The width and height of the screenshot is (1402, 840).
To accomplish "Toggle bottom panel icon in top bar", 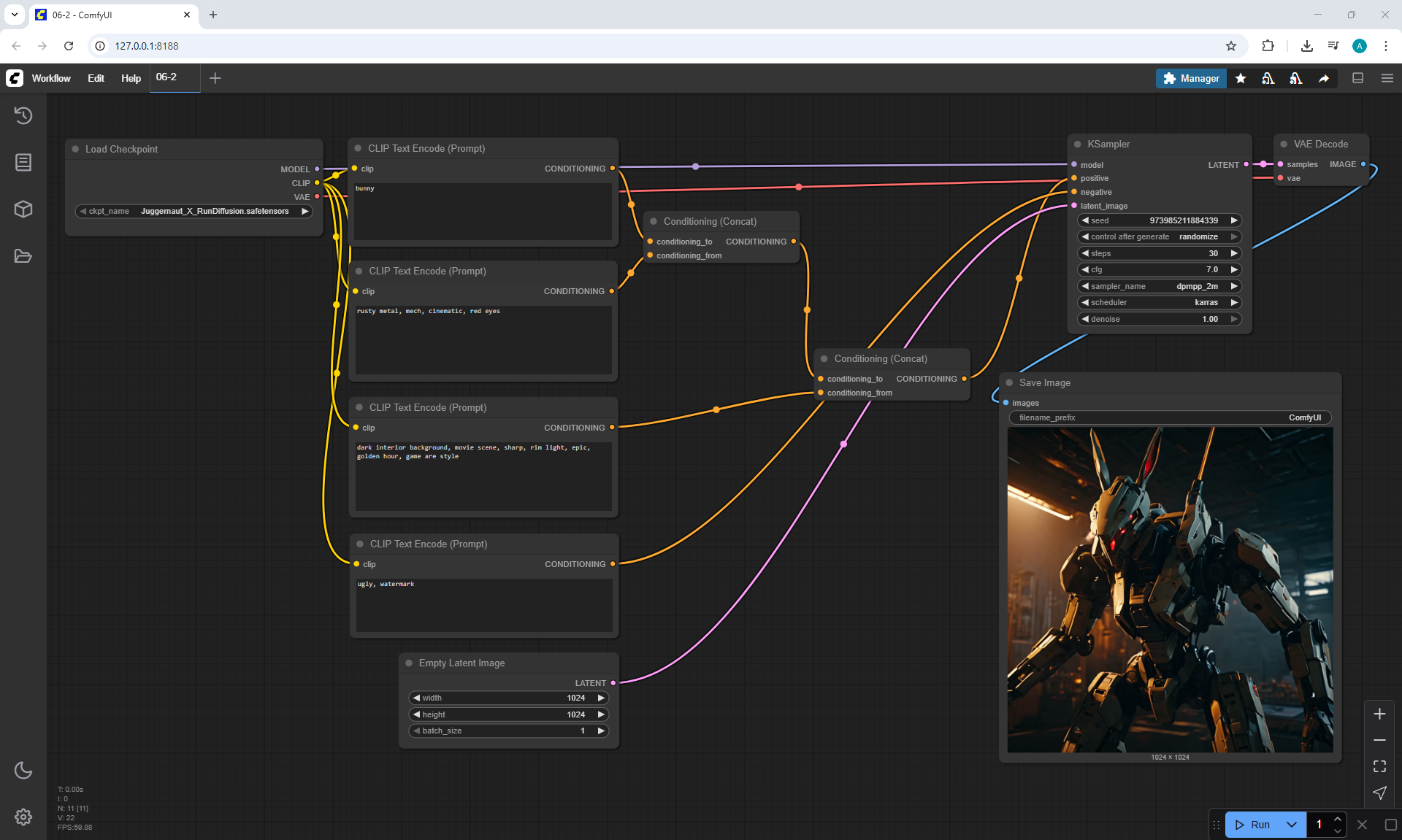I will click(x=1357, y=78).
